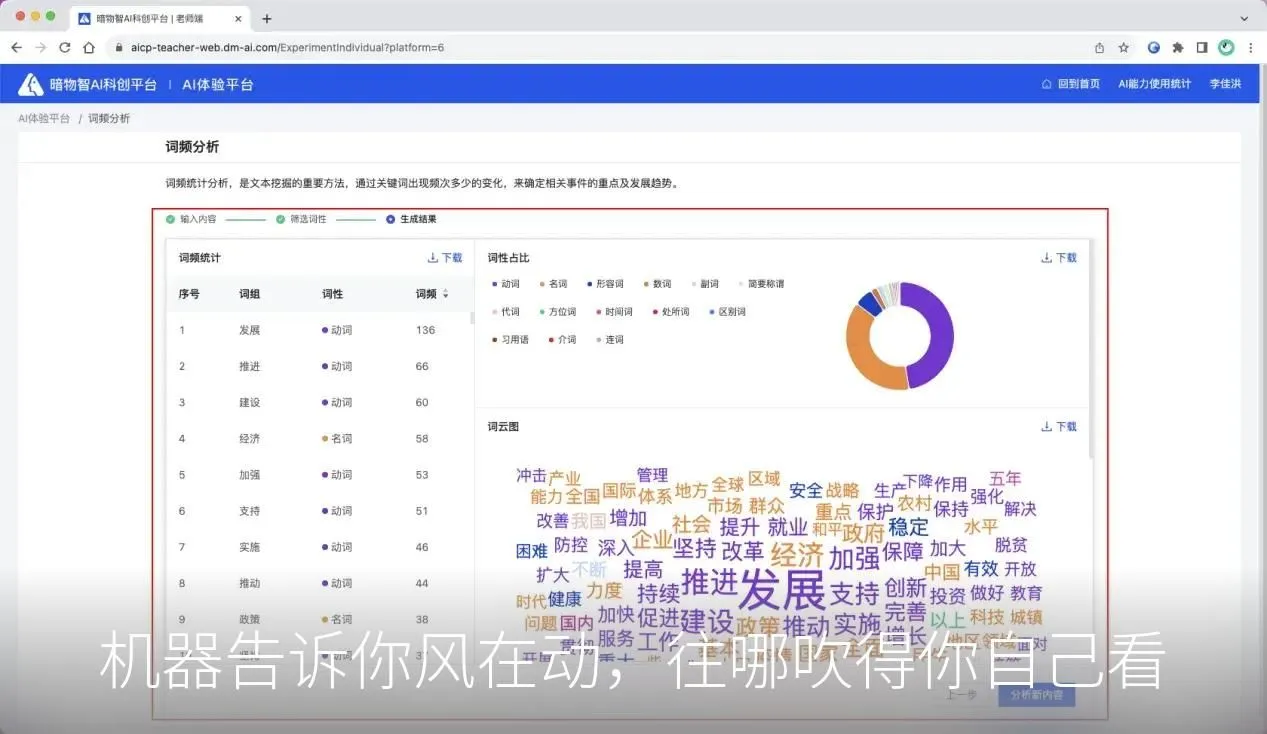This screenshot has width=1267, height=734.
Task: Bookmark this page with the star icon
Action: [1124, 47]
